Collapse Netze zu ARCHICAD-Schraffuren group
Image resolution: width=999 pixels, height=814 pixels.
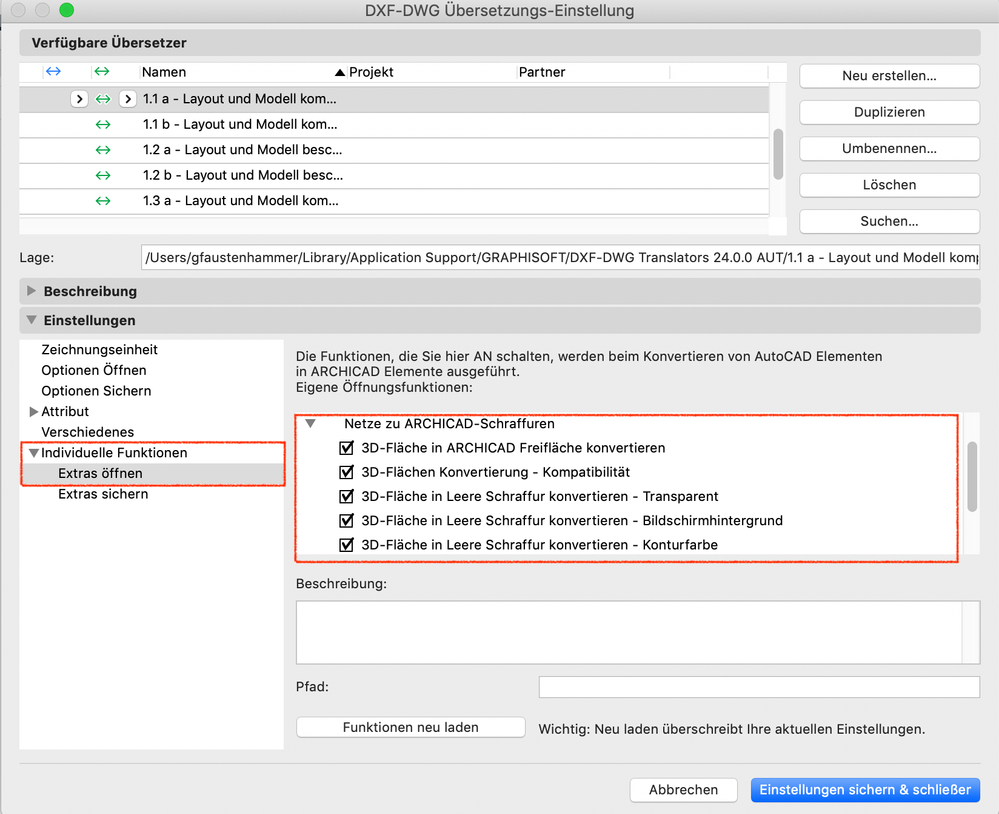pyautogui.click(x=310, y=423)
